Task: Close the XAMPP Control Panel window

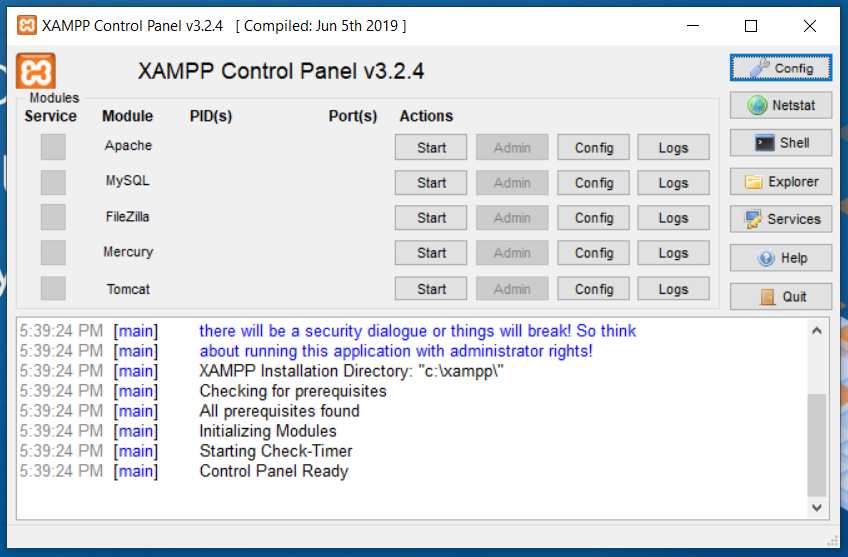Action: (x=810, y=25)
